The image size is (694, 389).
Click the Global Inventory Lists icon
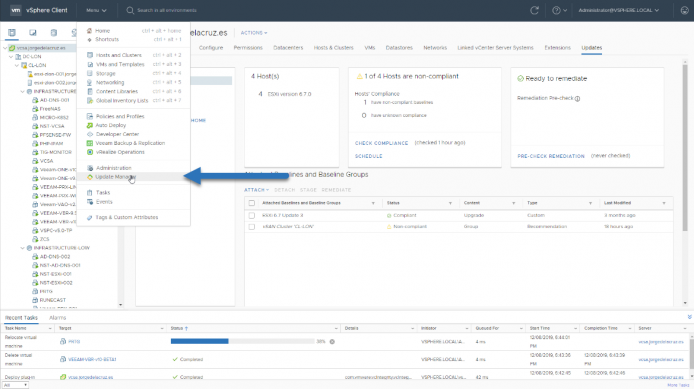coord(89,100)
